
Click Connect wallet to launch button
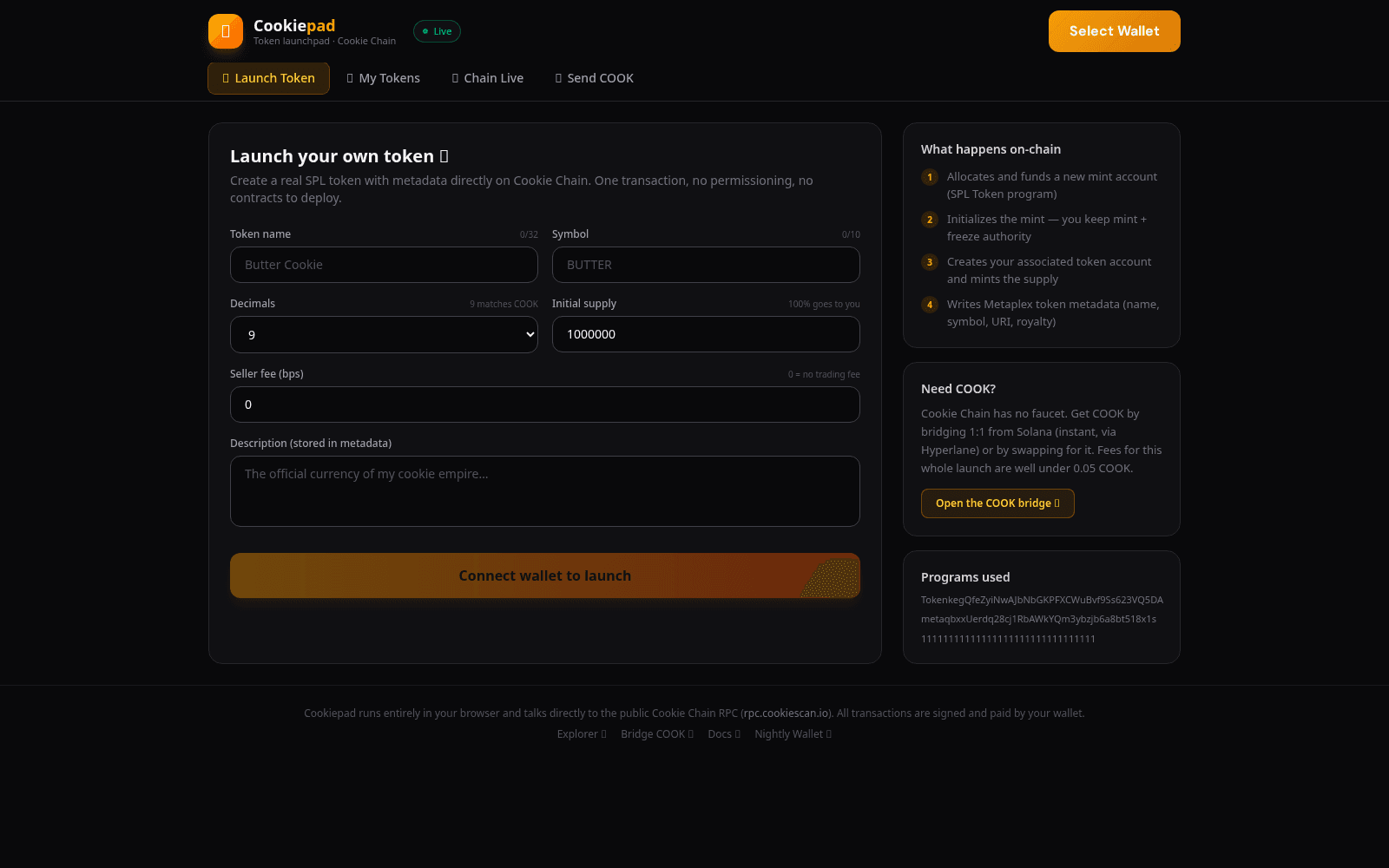pos(545,575)
